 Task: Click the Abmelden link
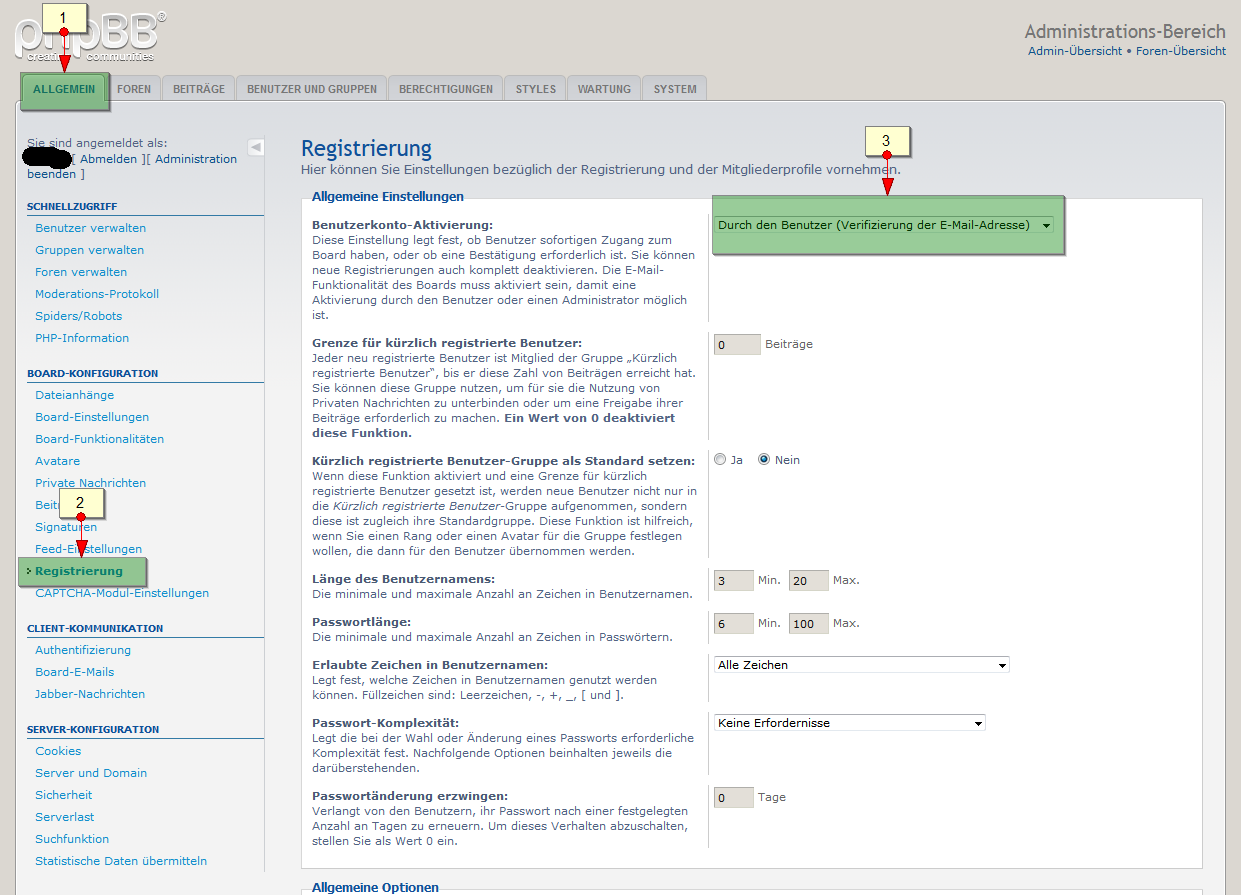tap(109, 159)
